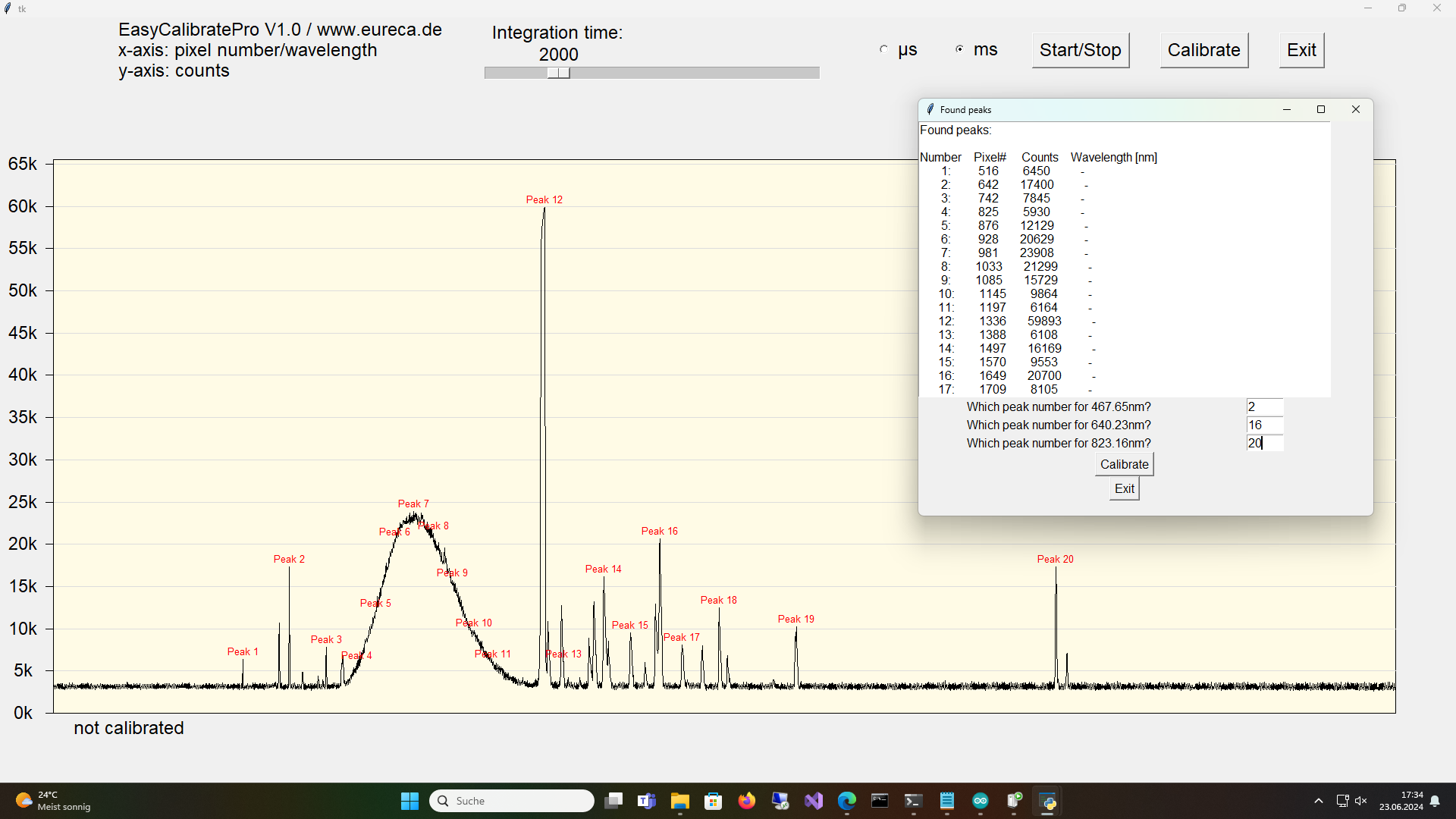This screenshot has height=819, width=1456.
Task: Click the Start/Stop button
Action: 1080,50
